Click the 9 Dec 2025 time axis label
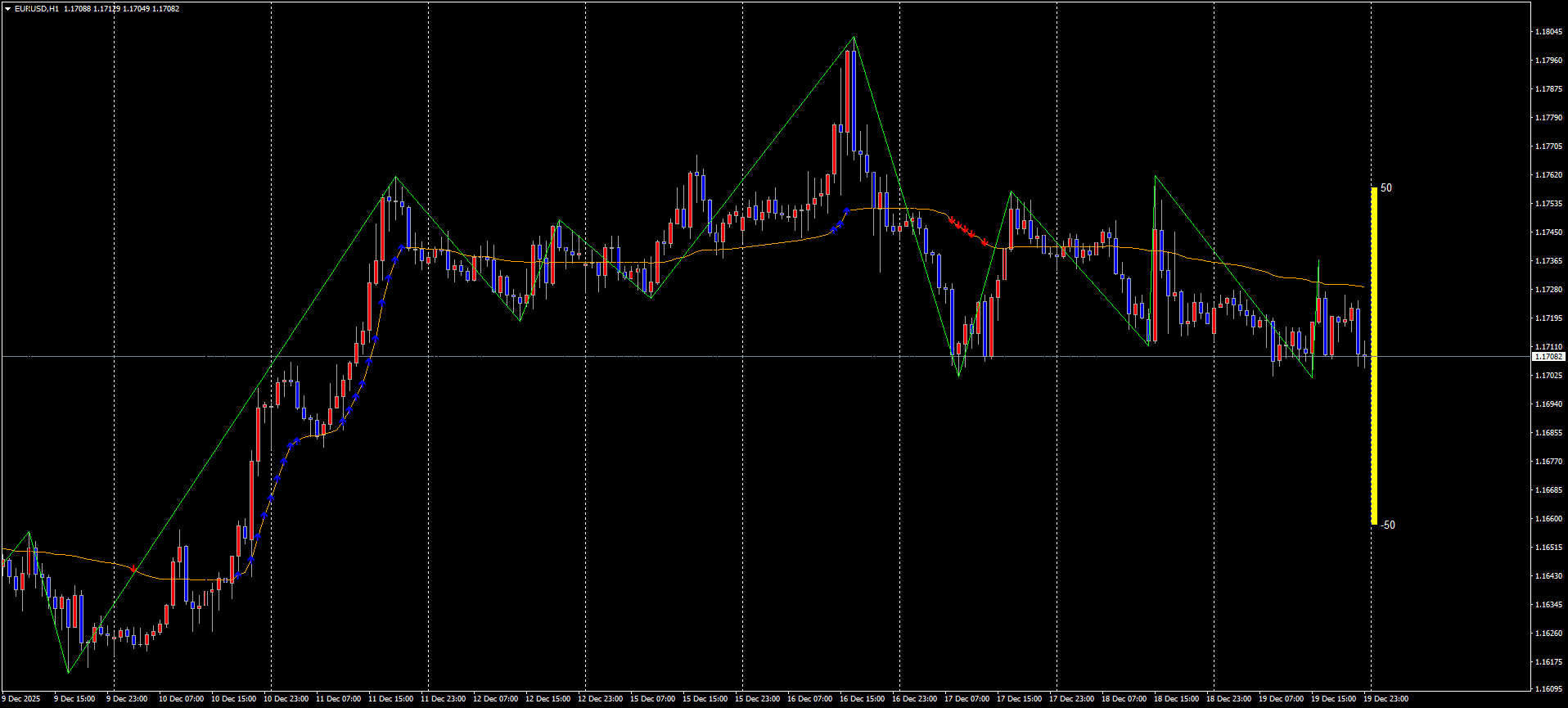1568x708 pixels. point(21,699)
